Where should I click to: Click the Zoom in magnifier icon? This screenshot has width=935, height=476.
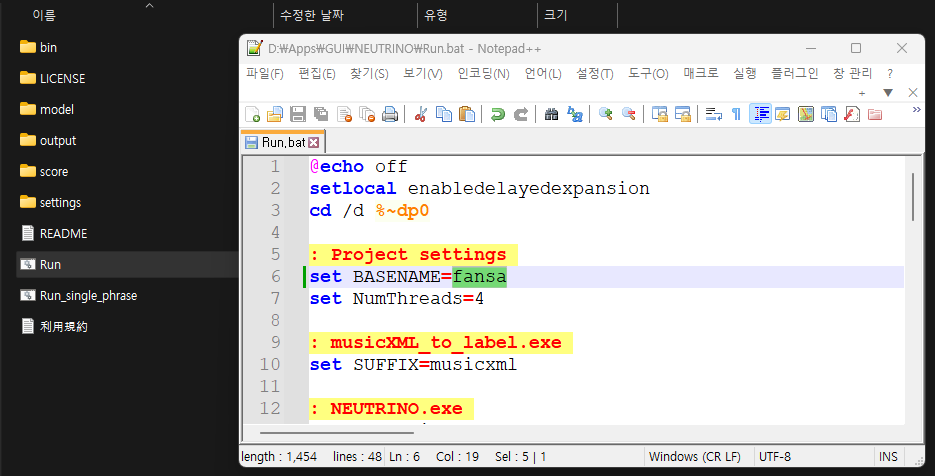point(605,115)
